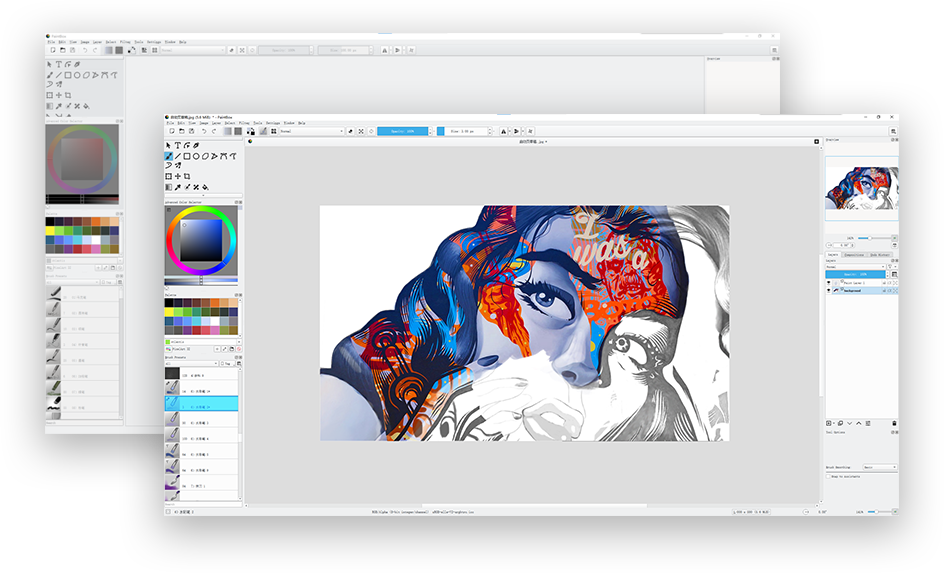Enable the Snap to Assistants checkbox
The width and height of the screenshot is (944, 573).
pyautogui.click(x=829, y=477)
